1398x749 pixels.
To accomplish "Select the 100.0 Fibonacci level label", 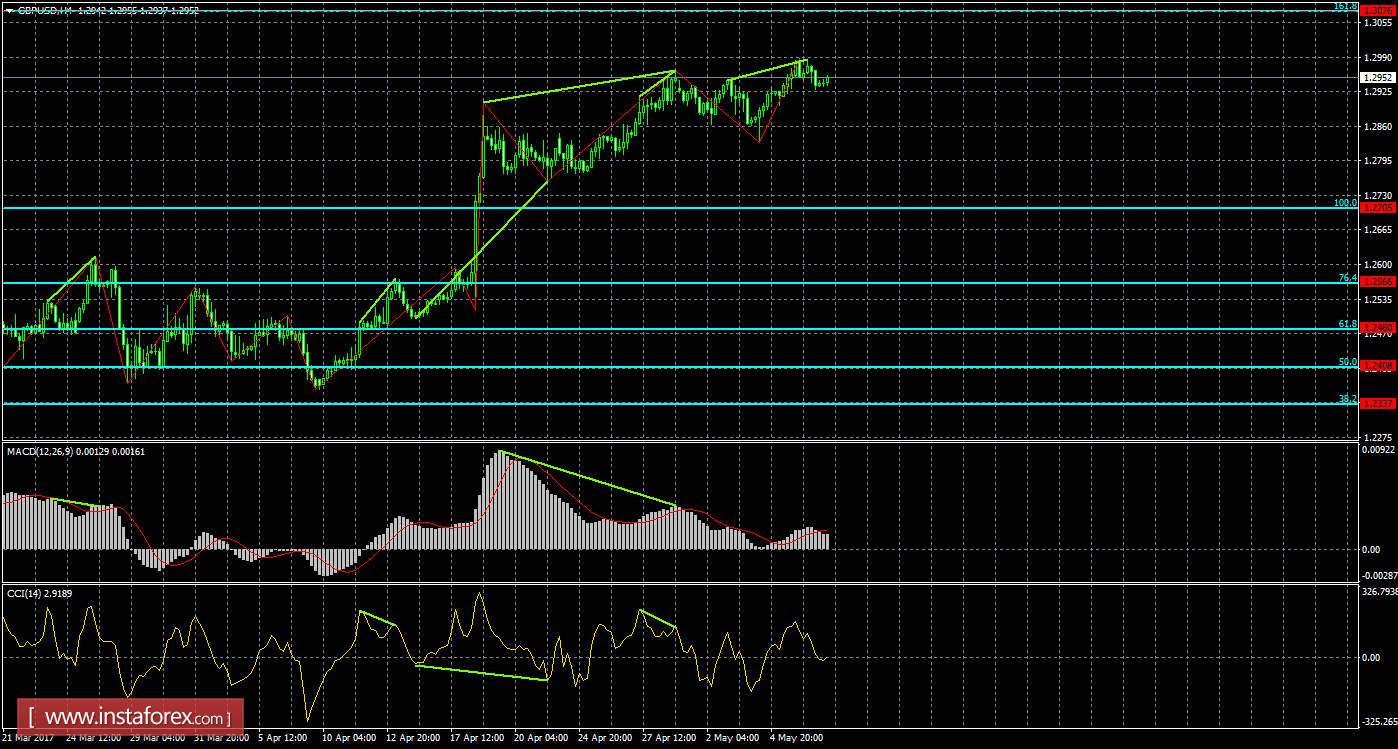I will pos(1345,203).
